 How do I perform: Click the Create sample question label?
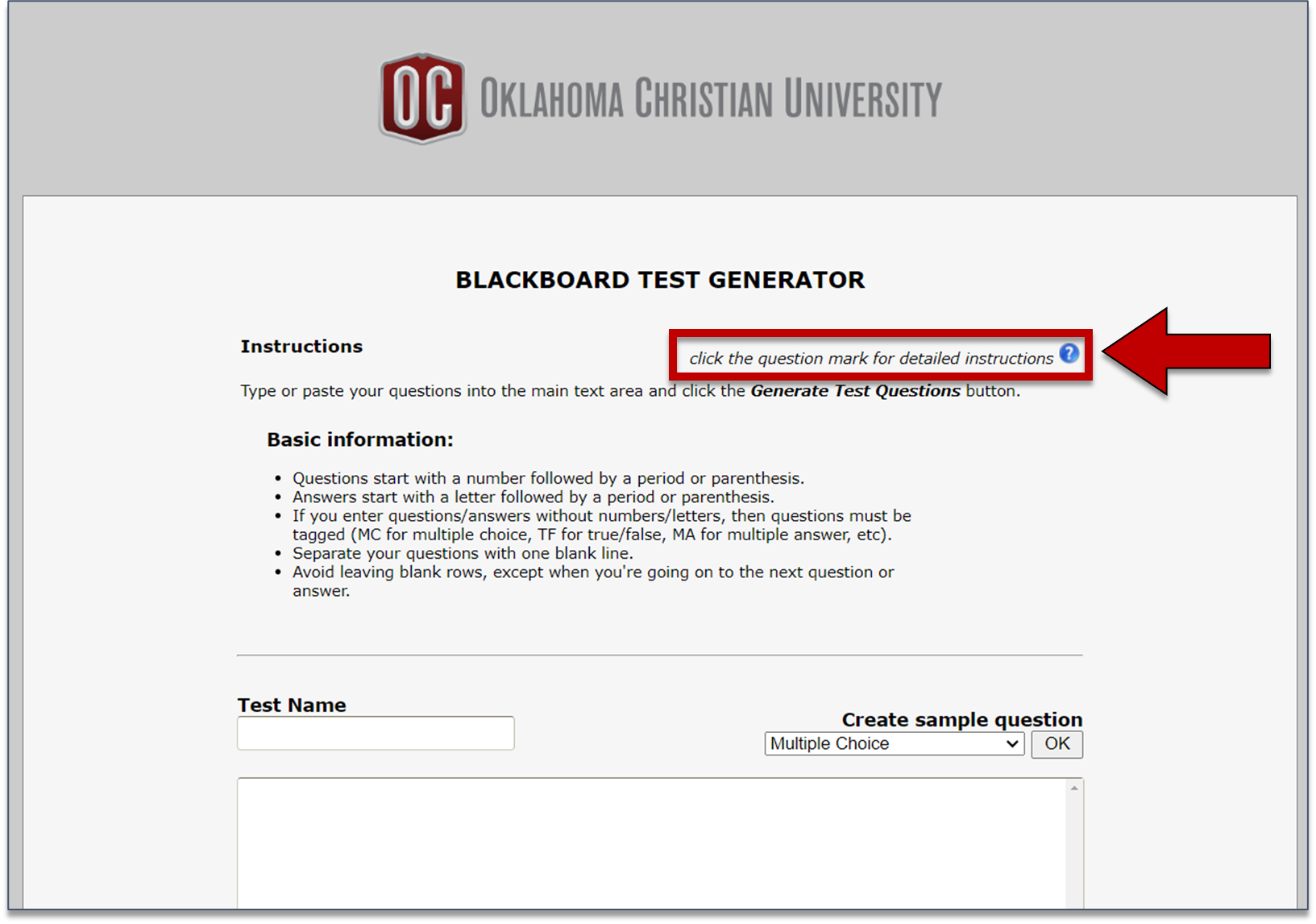pyautogui.click(x=961, y=719)
